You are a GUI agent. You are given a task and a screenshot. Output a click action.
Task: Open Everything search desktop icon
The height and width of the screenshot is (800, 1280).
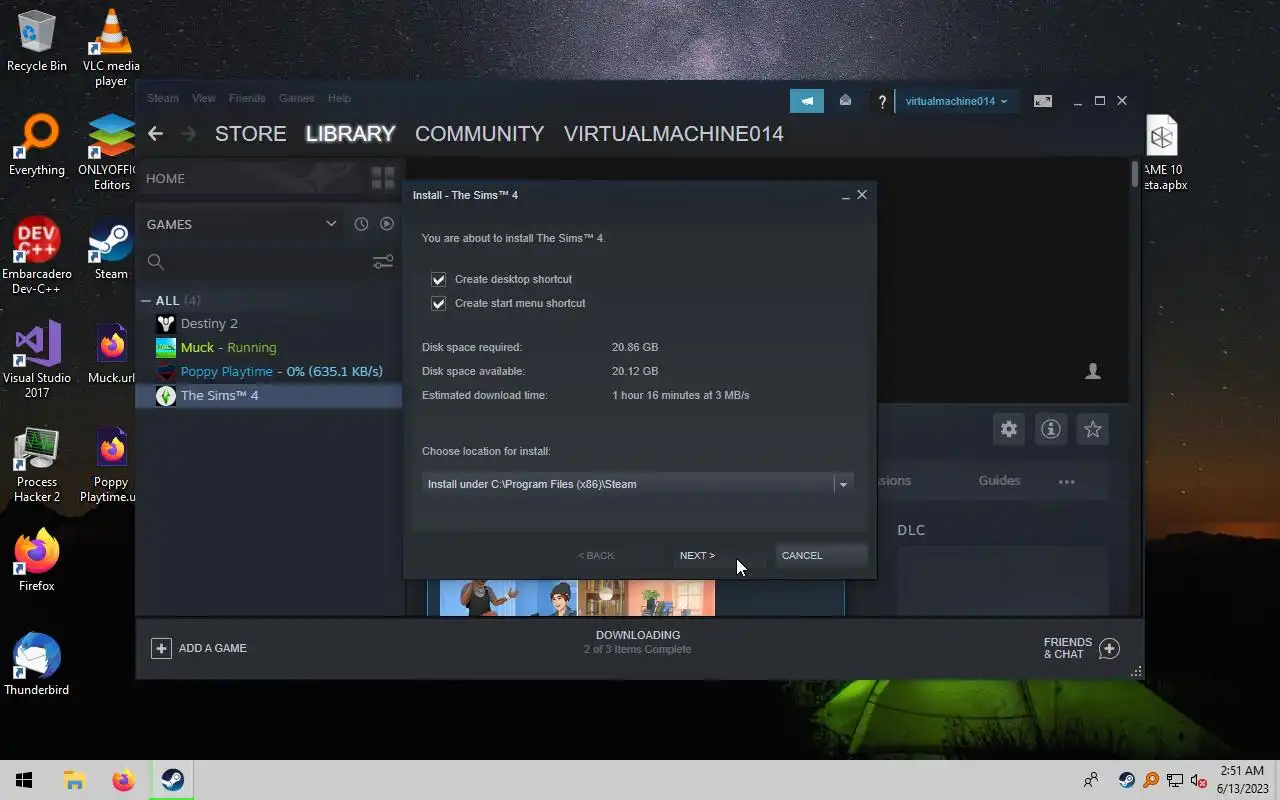point(37,146)
